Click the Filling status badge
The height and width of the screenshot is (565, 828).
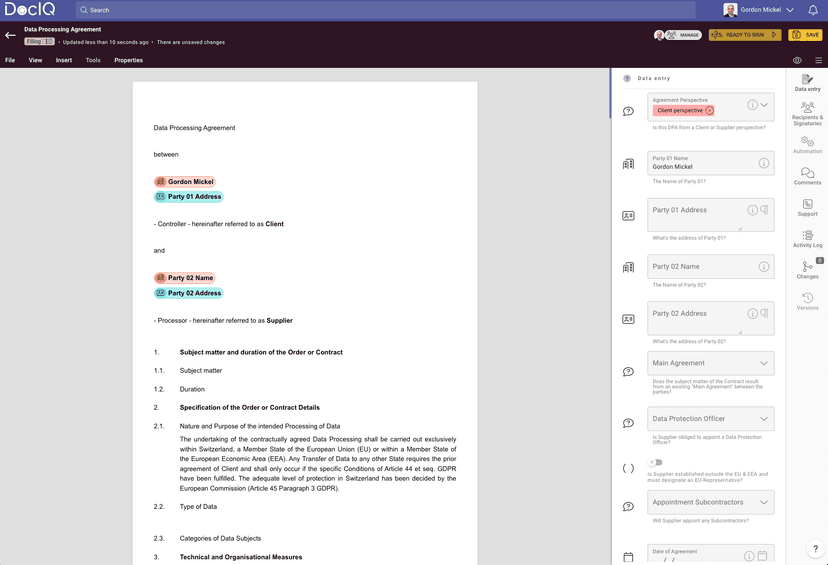coord(39,41)
